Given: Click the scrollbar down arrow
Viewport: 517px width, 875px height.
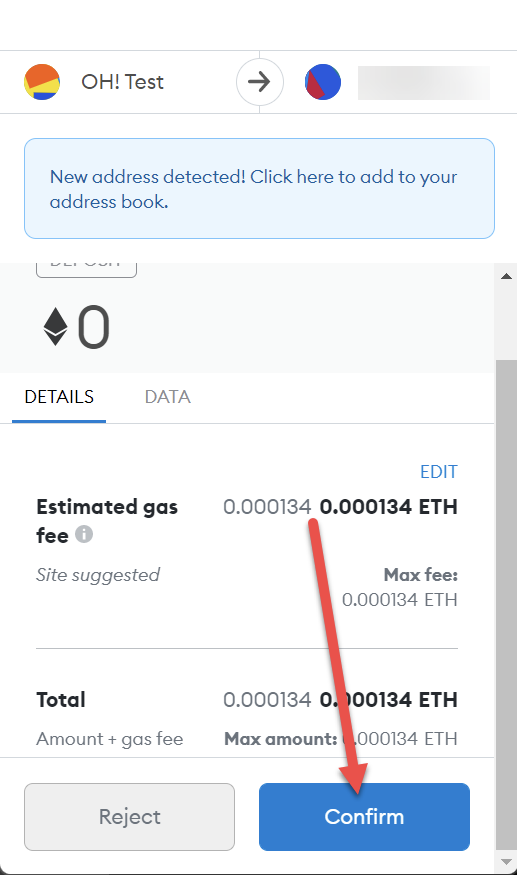Looking at the screenshot, I should (x=506, y=862).
